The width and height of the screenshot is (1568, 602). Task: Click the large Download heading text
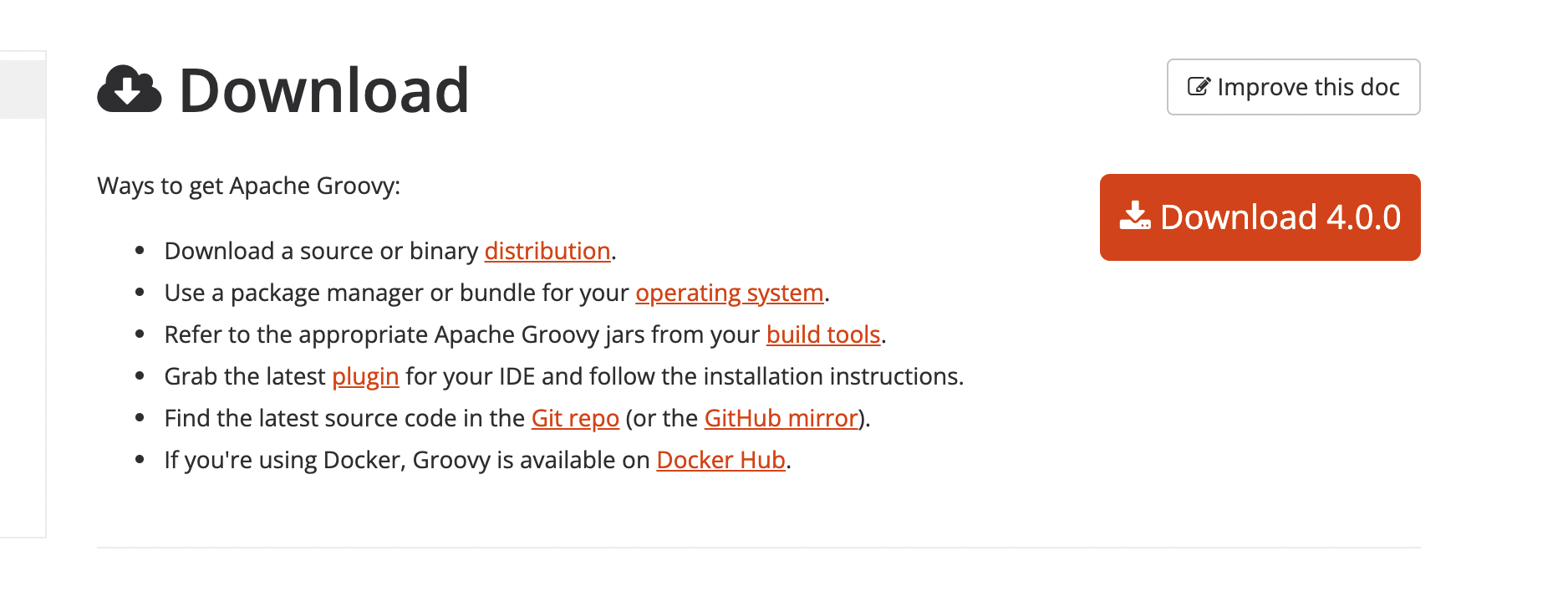click(324, 89)
